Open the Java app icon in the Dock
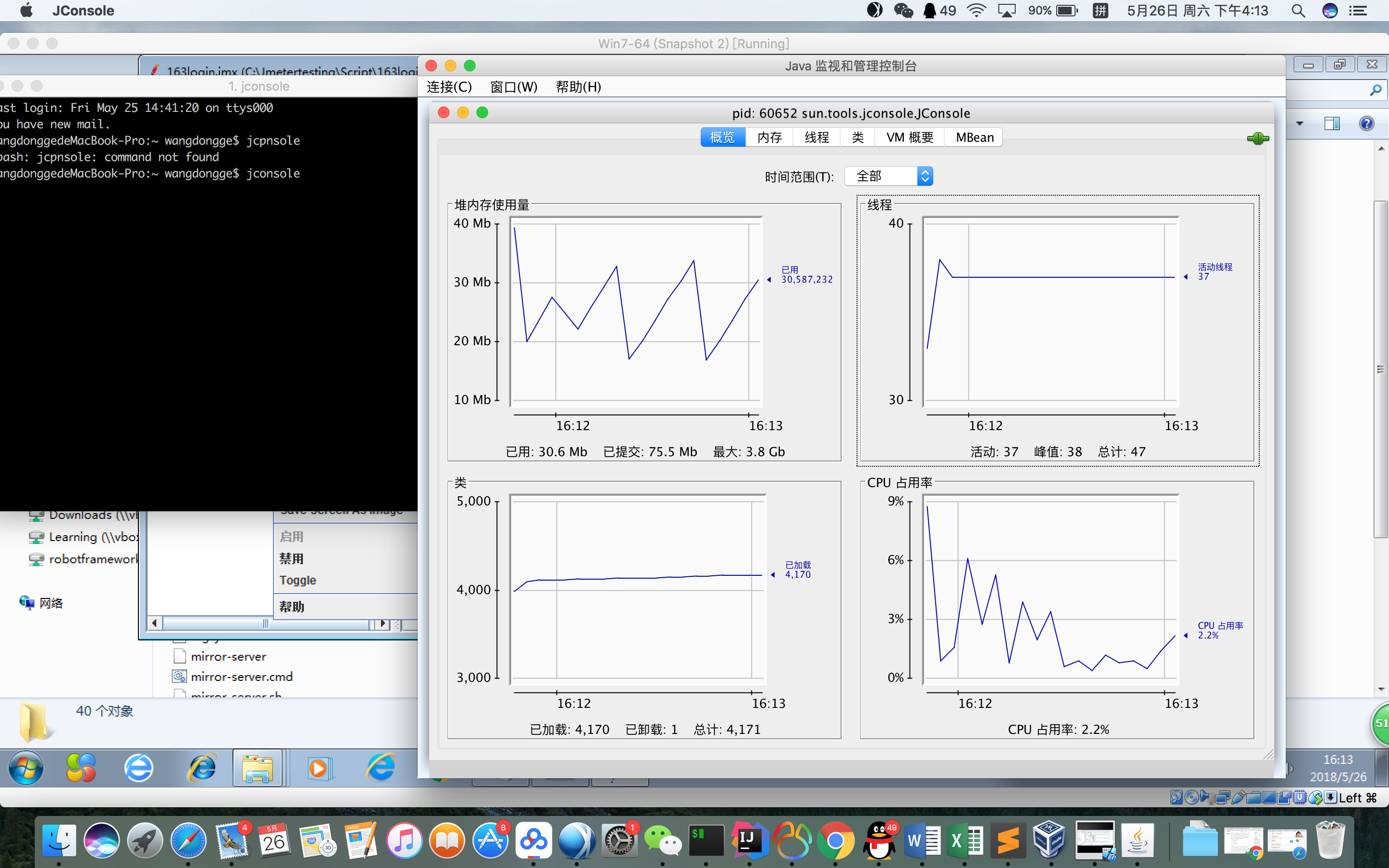This screenshot has height=868, width=1389. pos(1138,841)
